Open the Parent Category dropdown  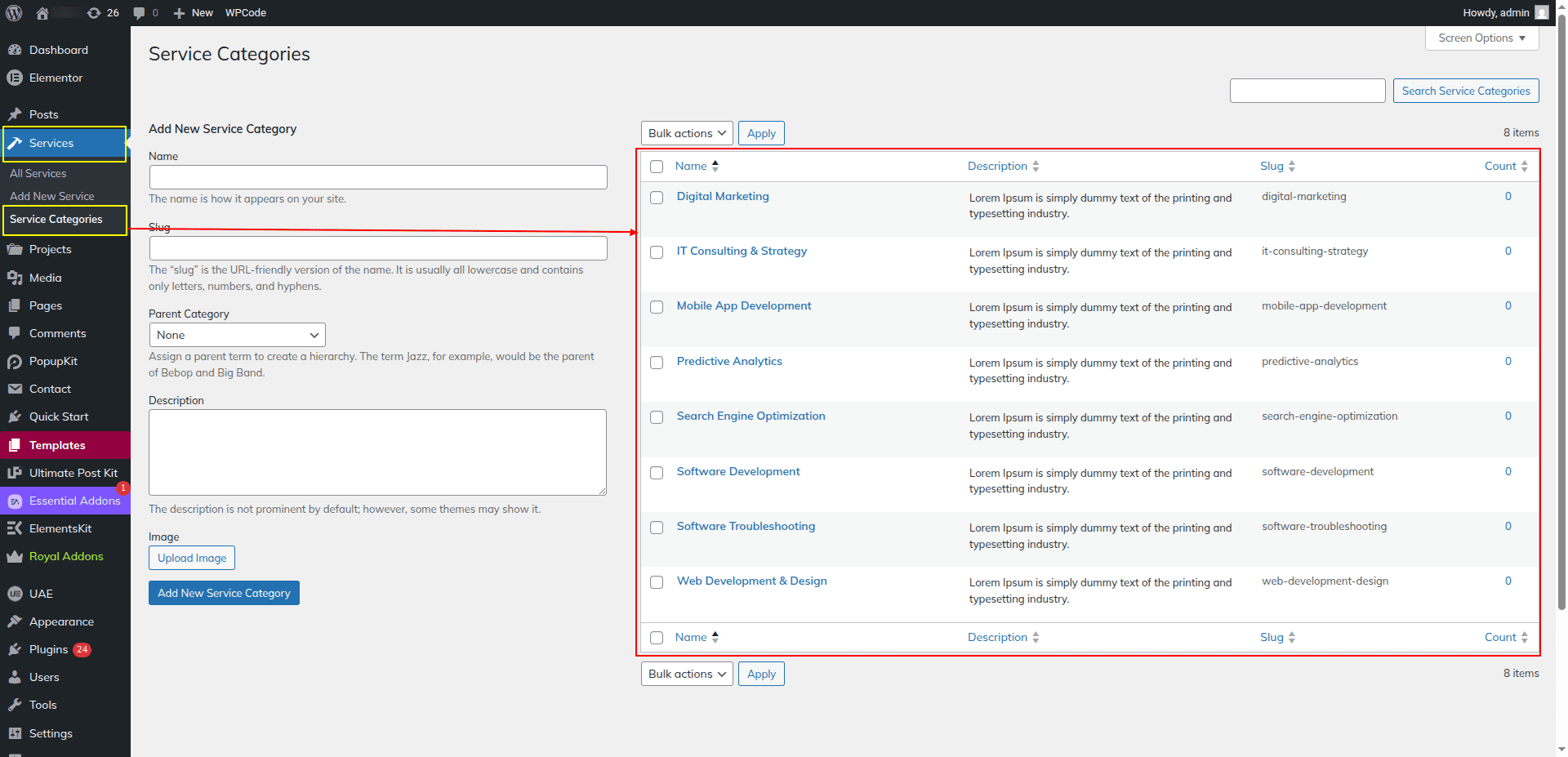(237, 335)
